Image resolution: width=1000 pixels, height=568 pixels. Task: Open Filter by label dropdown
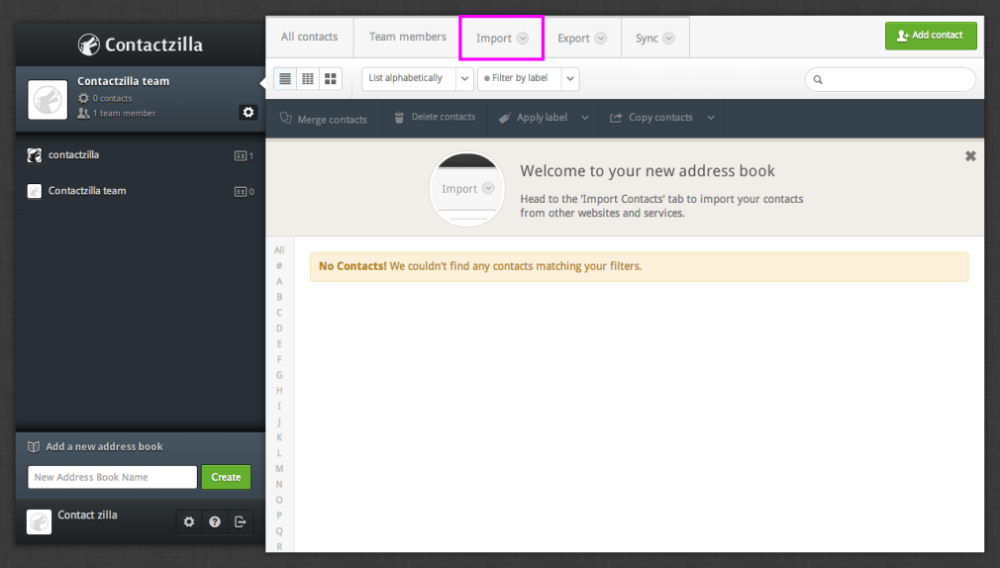click(528, 78)
